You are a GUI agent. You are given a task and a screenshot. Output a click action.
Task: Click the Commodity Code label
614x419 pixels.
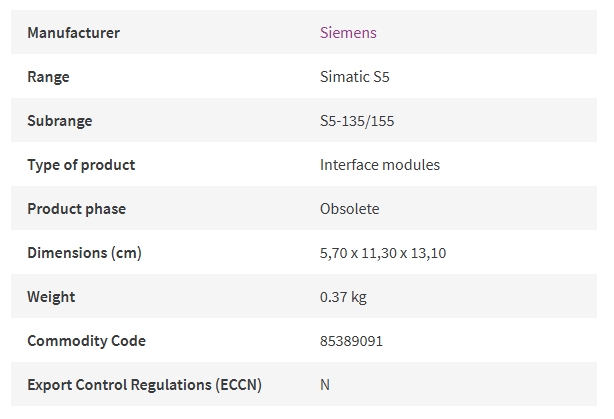coord(87,341)
